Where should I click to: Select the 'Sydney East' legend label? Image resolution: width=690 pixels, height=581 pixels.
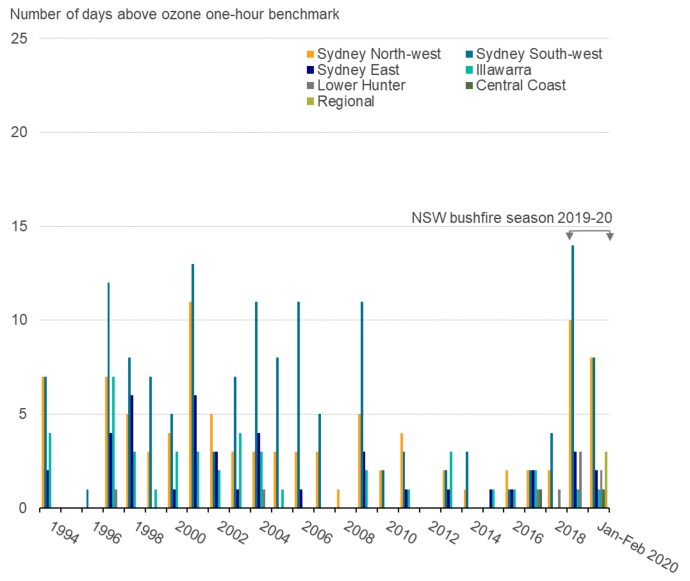tap(358, 70)
